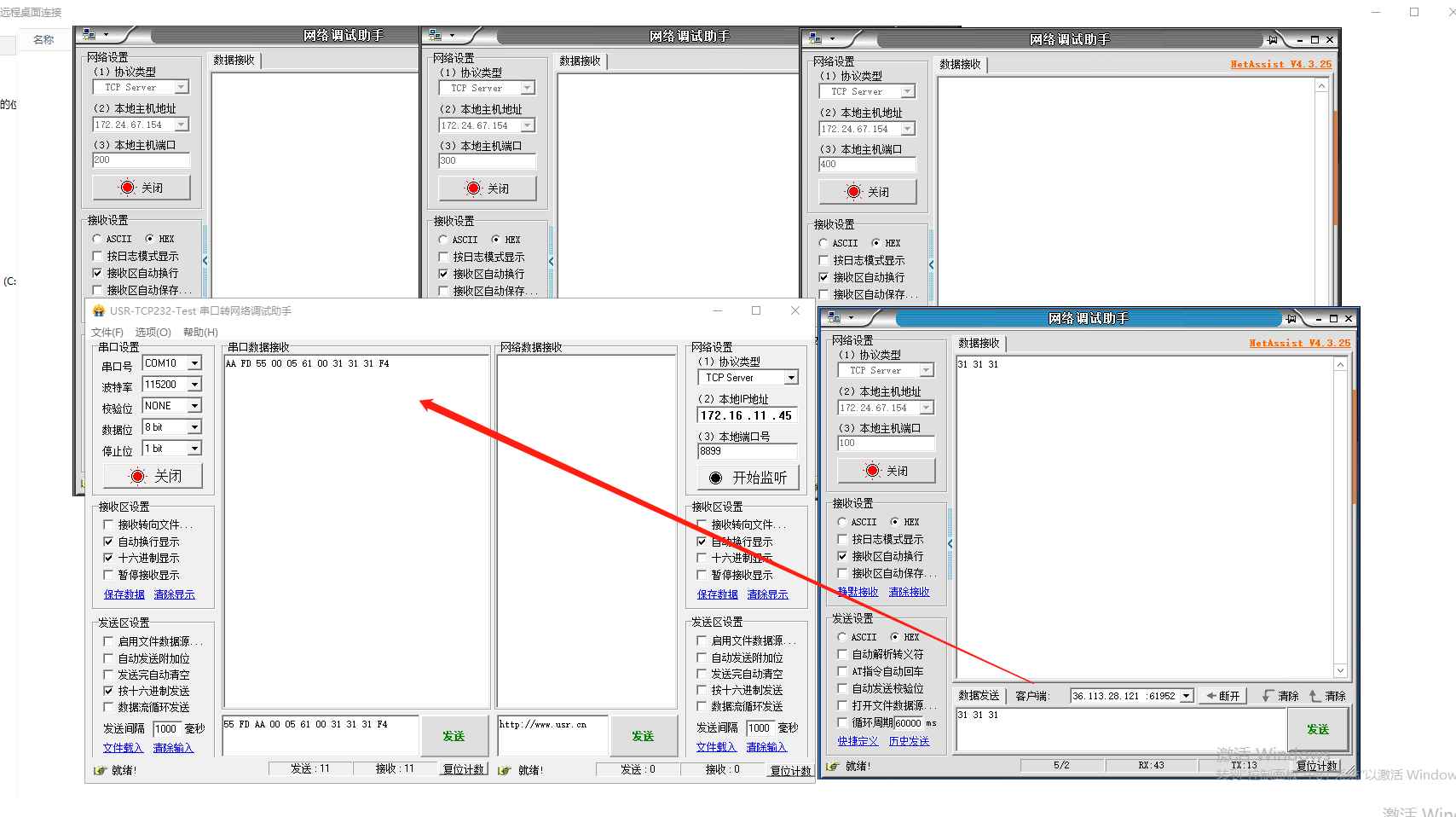This screenshot has width=1456, height=817.
Task: Click 循环周期 field showing 60000
Action: pos(909,723)
